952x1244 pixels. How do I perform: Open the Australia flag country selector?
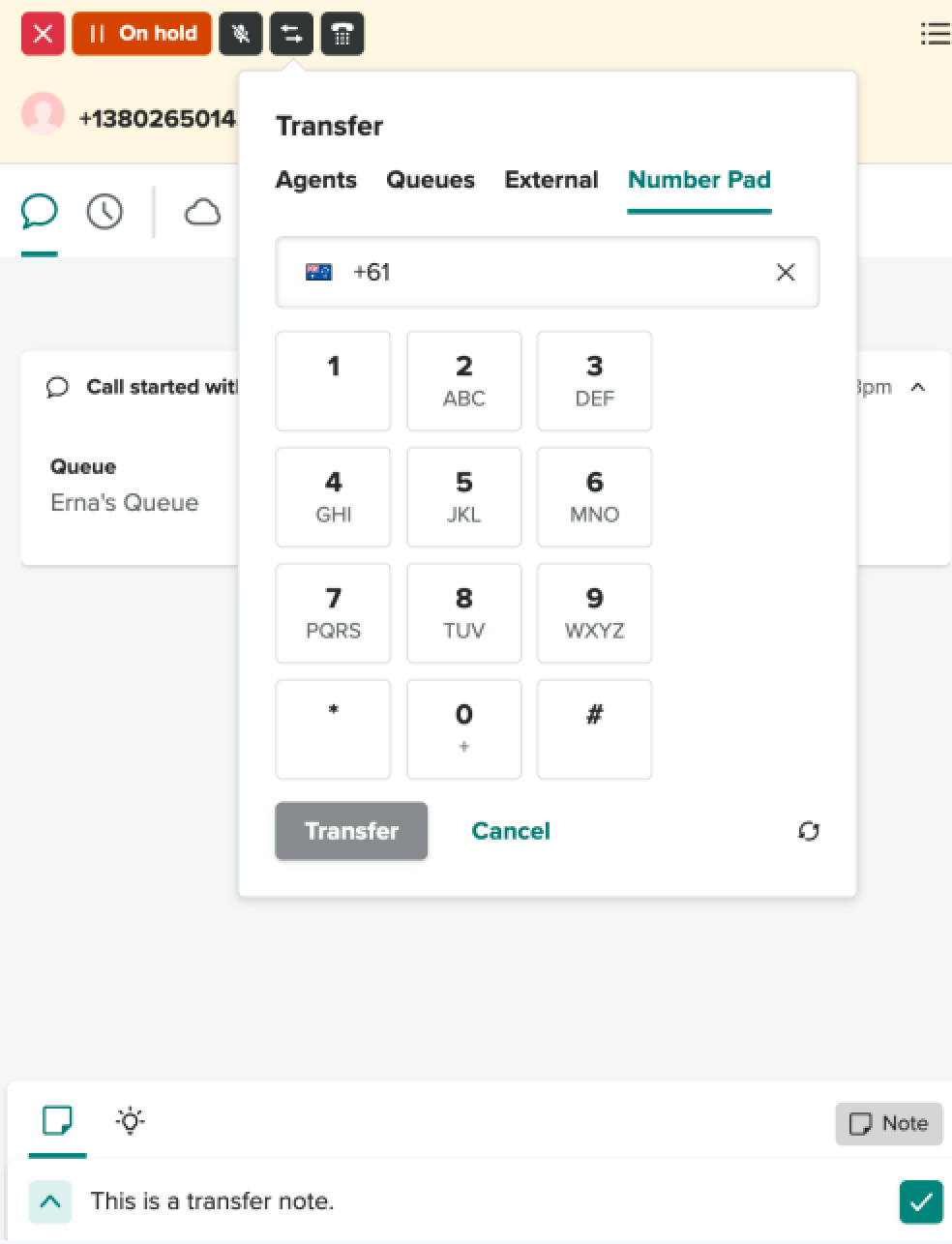(x=319, y=272)
